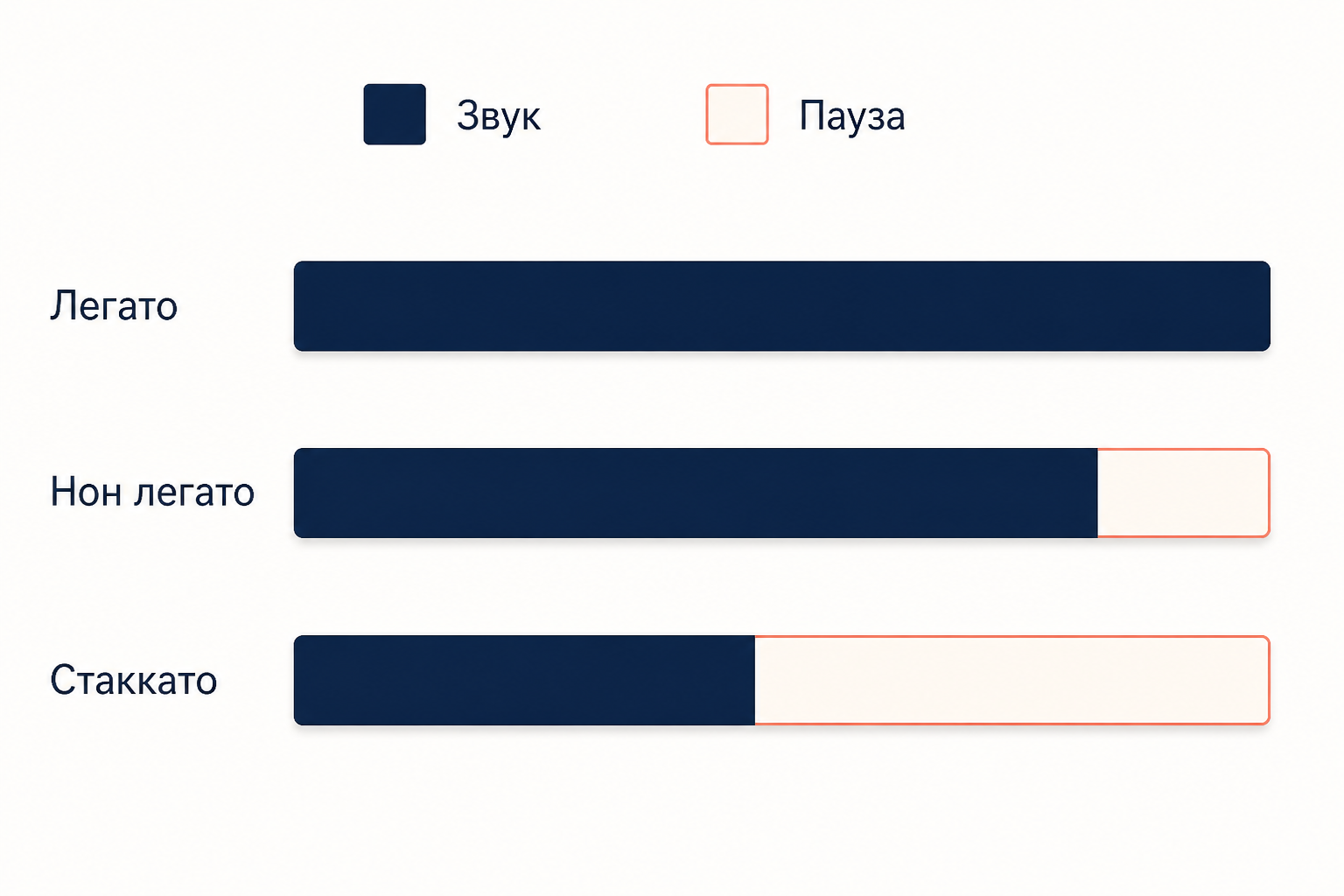The image size is (1344, 896).
Task: Click the full dark Легато bar
Action: pyautogui.click(x=781, y=306)
